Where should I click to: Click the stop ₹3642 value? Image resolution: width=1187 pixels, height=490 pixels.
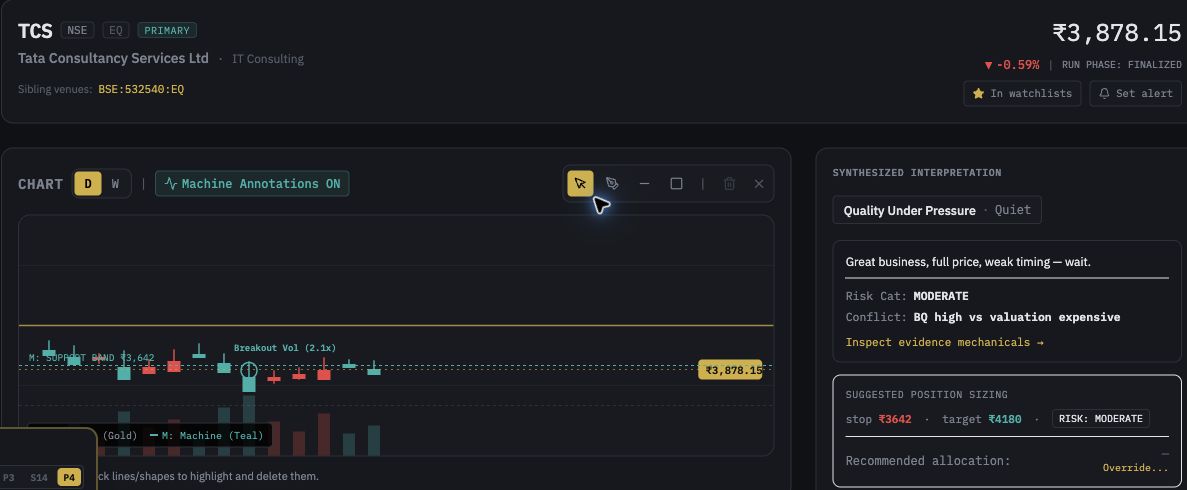tap(895, 419)
